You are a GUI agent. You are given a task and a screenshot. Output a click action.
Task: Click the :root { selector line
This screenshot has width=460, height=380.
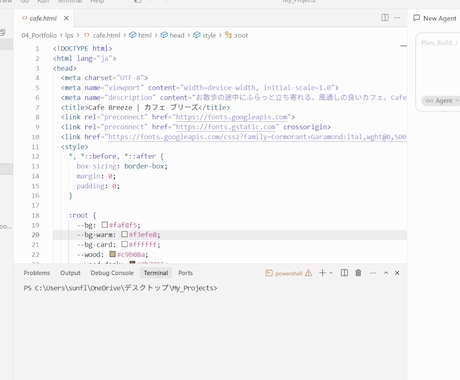(x=82, y=215)
